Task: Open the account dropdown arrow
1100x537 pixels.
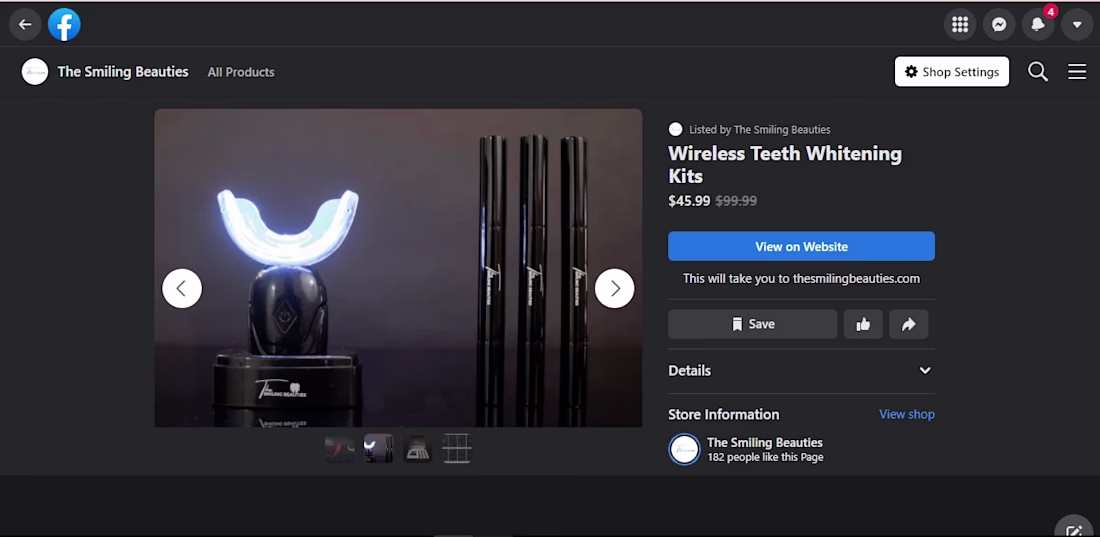Action: point(1077,25)
